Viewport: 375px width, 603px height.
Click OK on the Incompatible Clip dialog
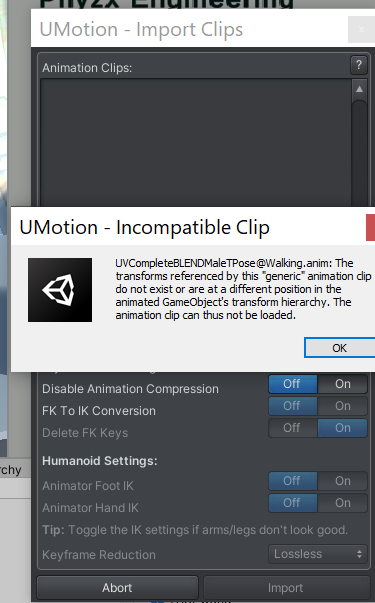pyautogui.click(x=340, y=348)
